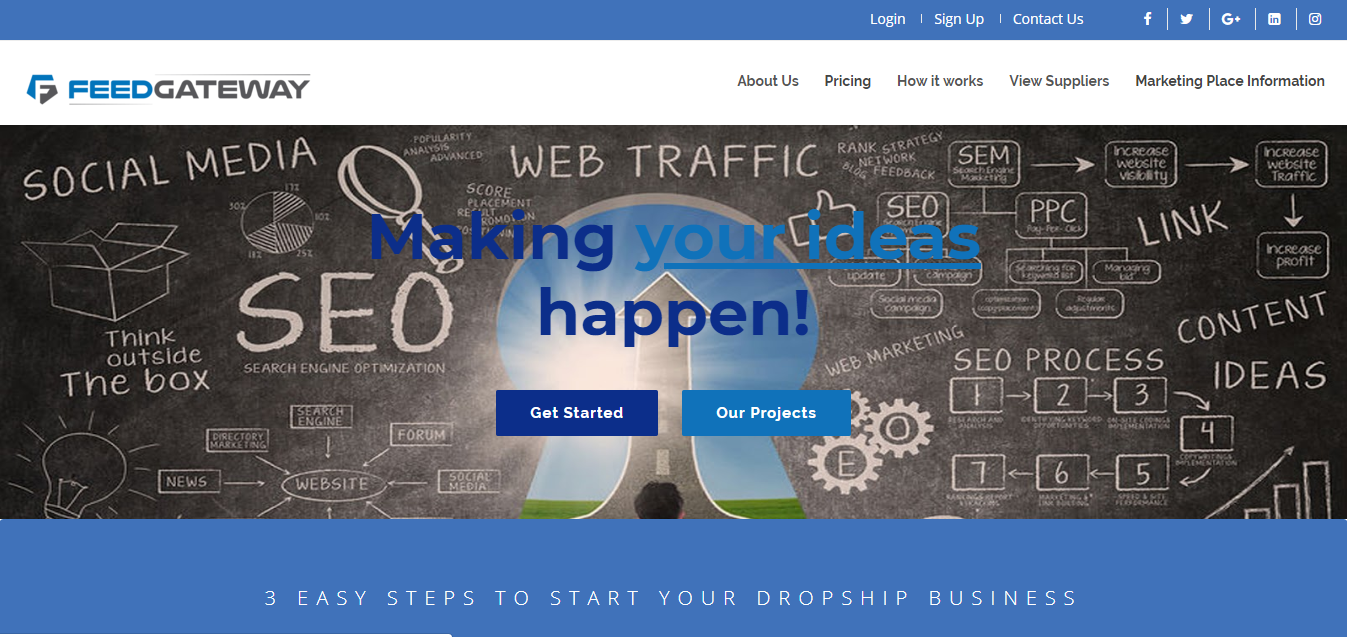Click the 'happen!' hero headline text
Image resolution: width=1347 pixels, height=637 pixels.
[x=674, y=312]
